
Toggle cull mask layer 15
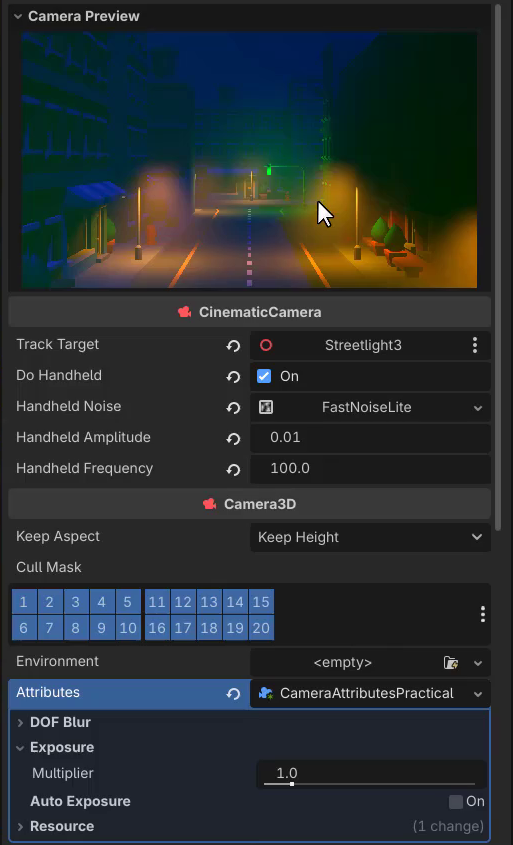coord(261,602)
